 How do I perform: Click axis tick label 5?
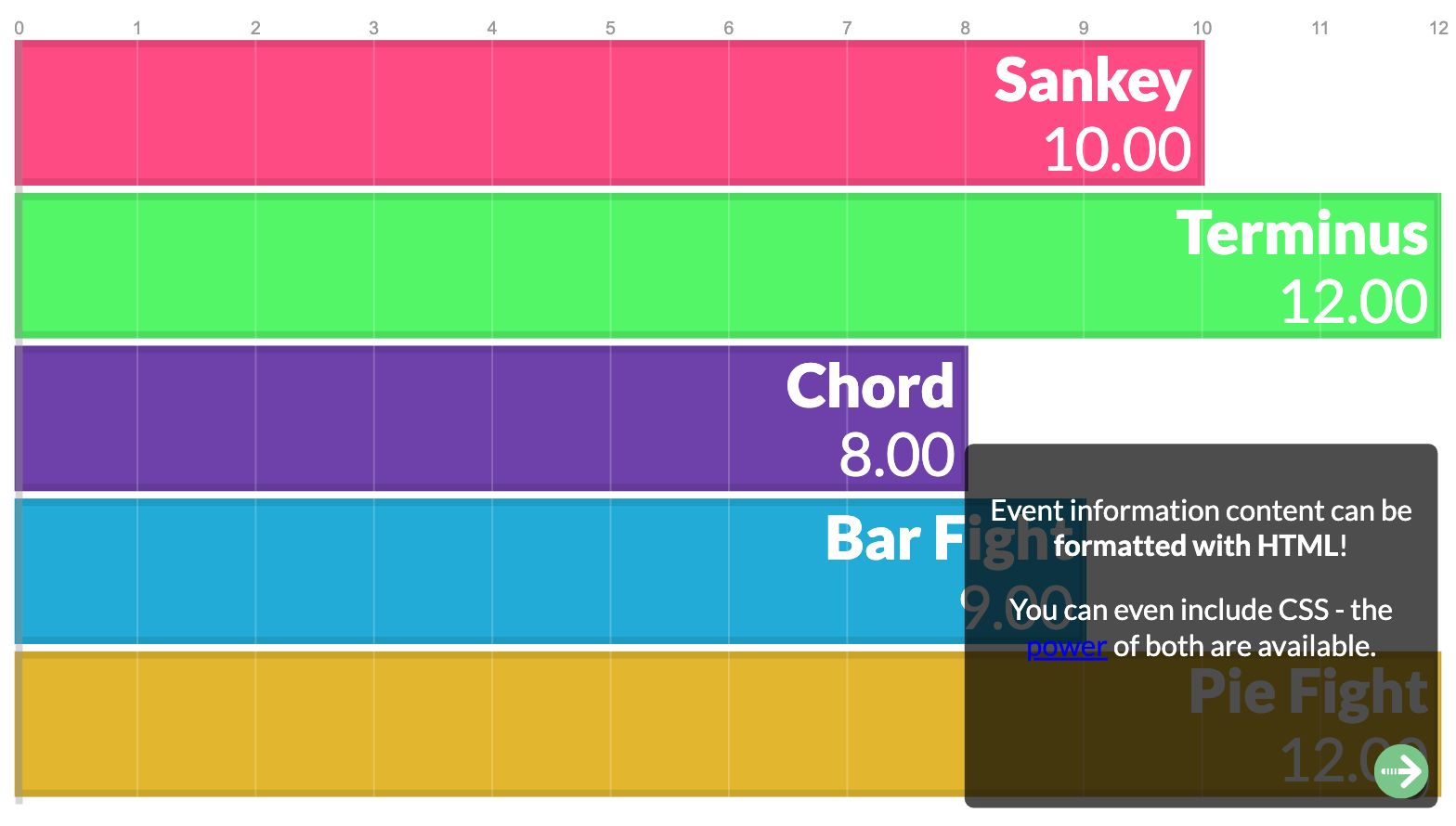pyautogui.click(x=610, y=28)
